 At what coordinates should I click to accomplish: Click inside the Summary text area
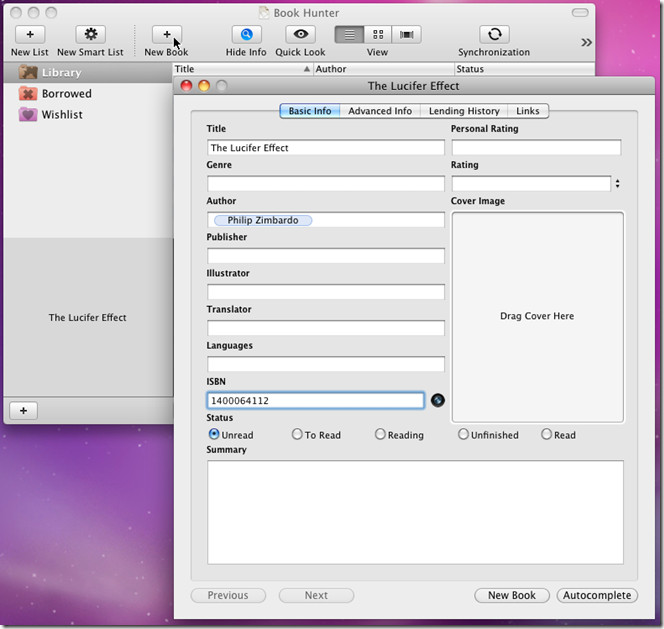pos(415,512)
